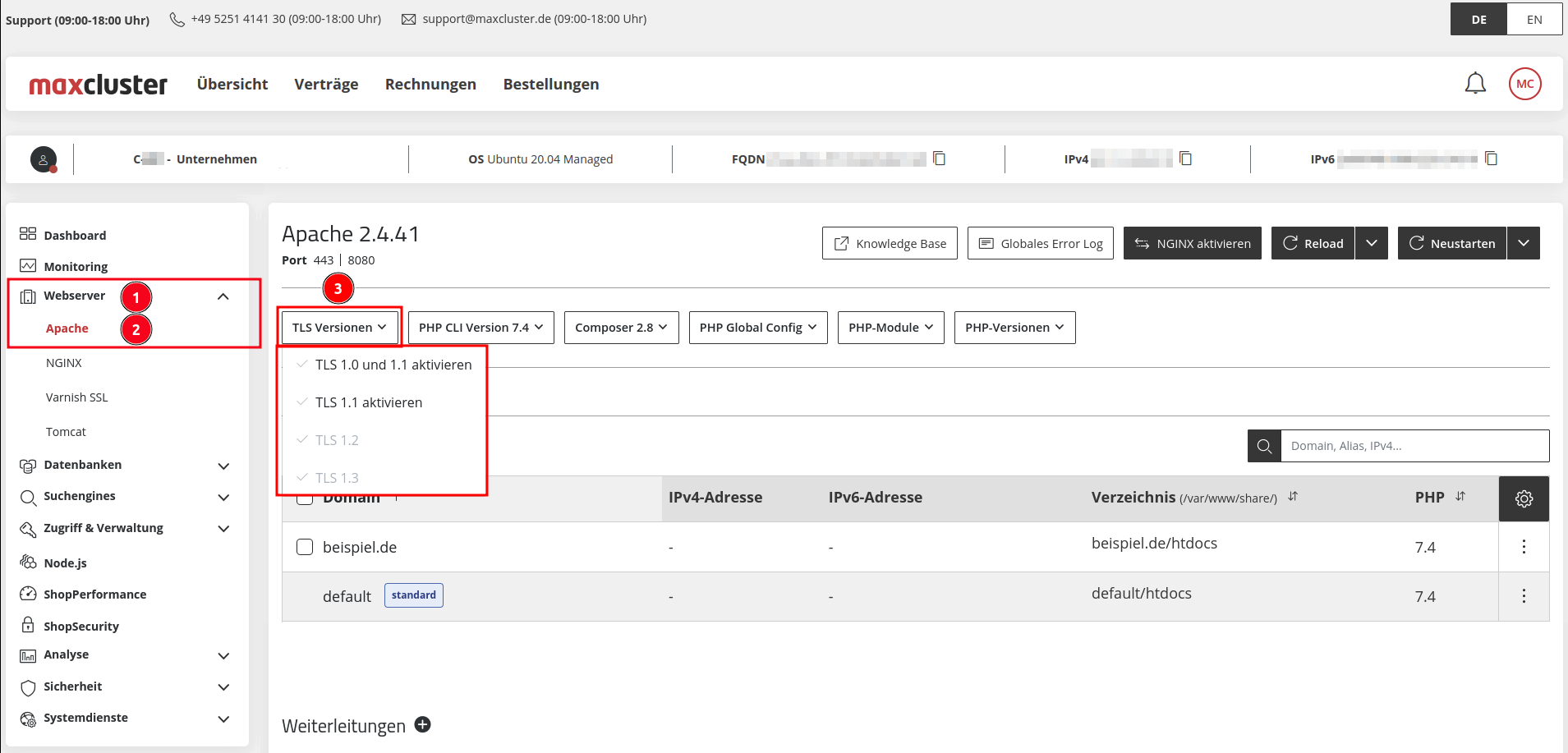Click the beispiel.de domain name
The height and width of the screenshot is (753, 1568).
click(x=360, y=547)
